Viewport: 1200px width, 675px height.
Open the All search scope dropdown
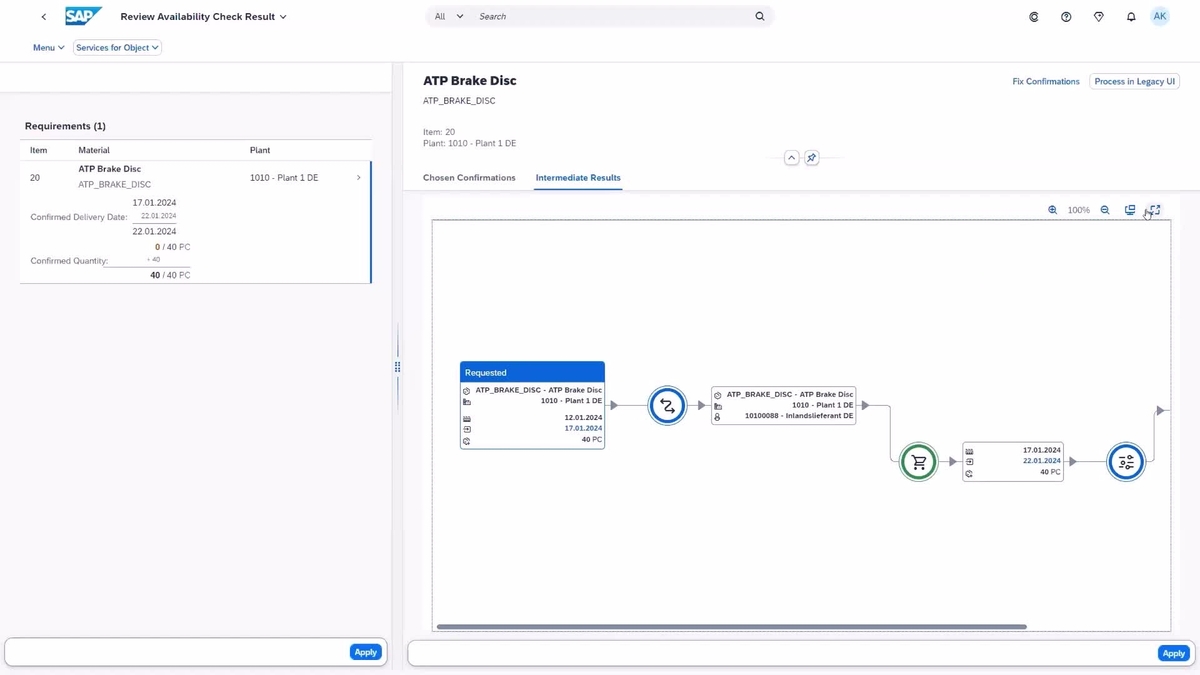click(447, 16)
